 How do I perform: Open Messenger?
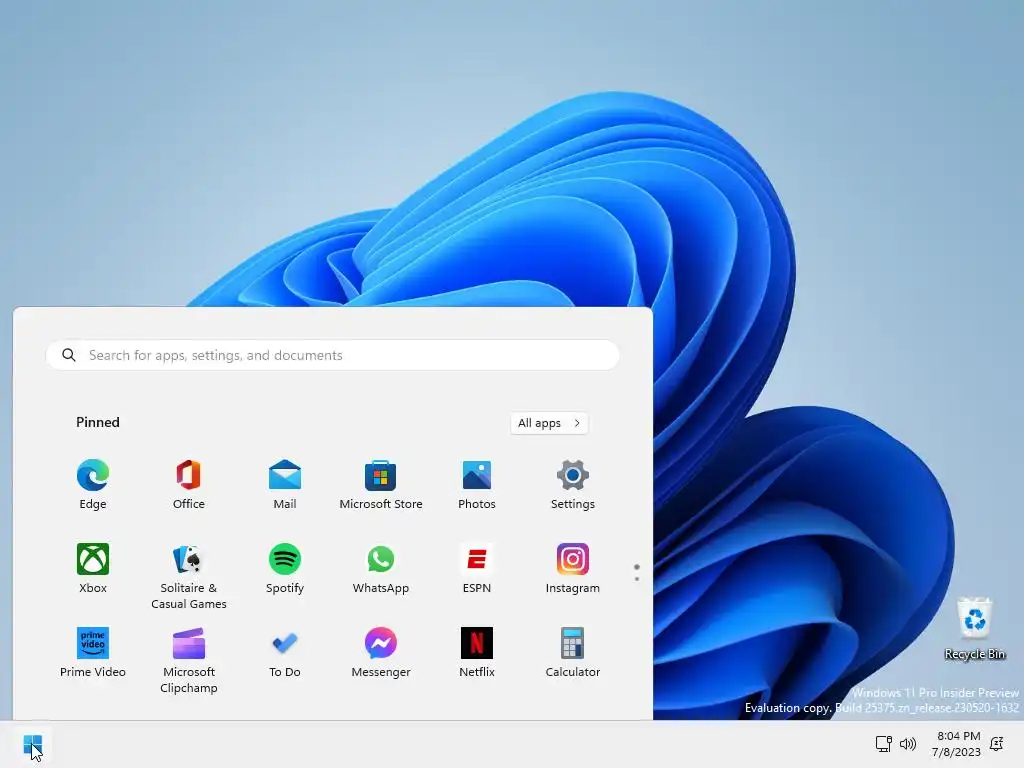click(x=381, y=652)
